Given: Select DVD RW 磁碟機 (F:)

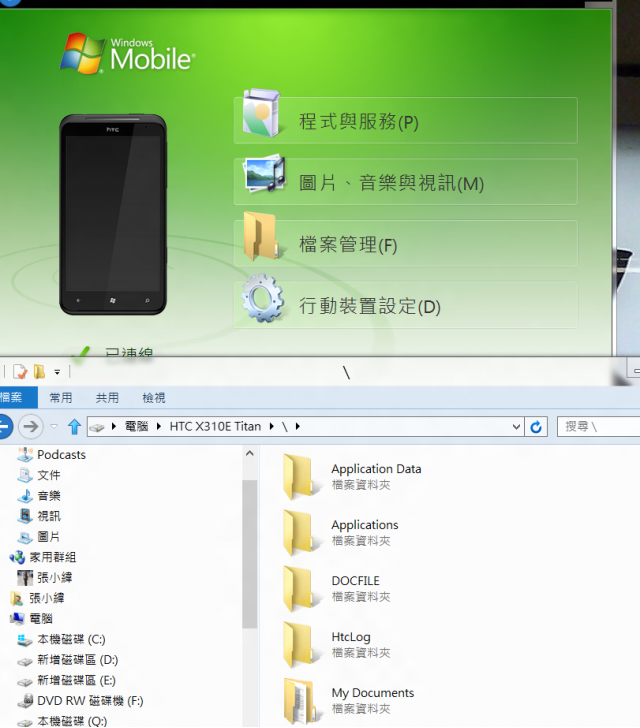Looking at the screenshot, I should [x=90, y=700].
